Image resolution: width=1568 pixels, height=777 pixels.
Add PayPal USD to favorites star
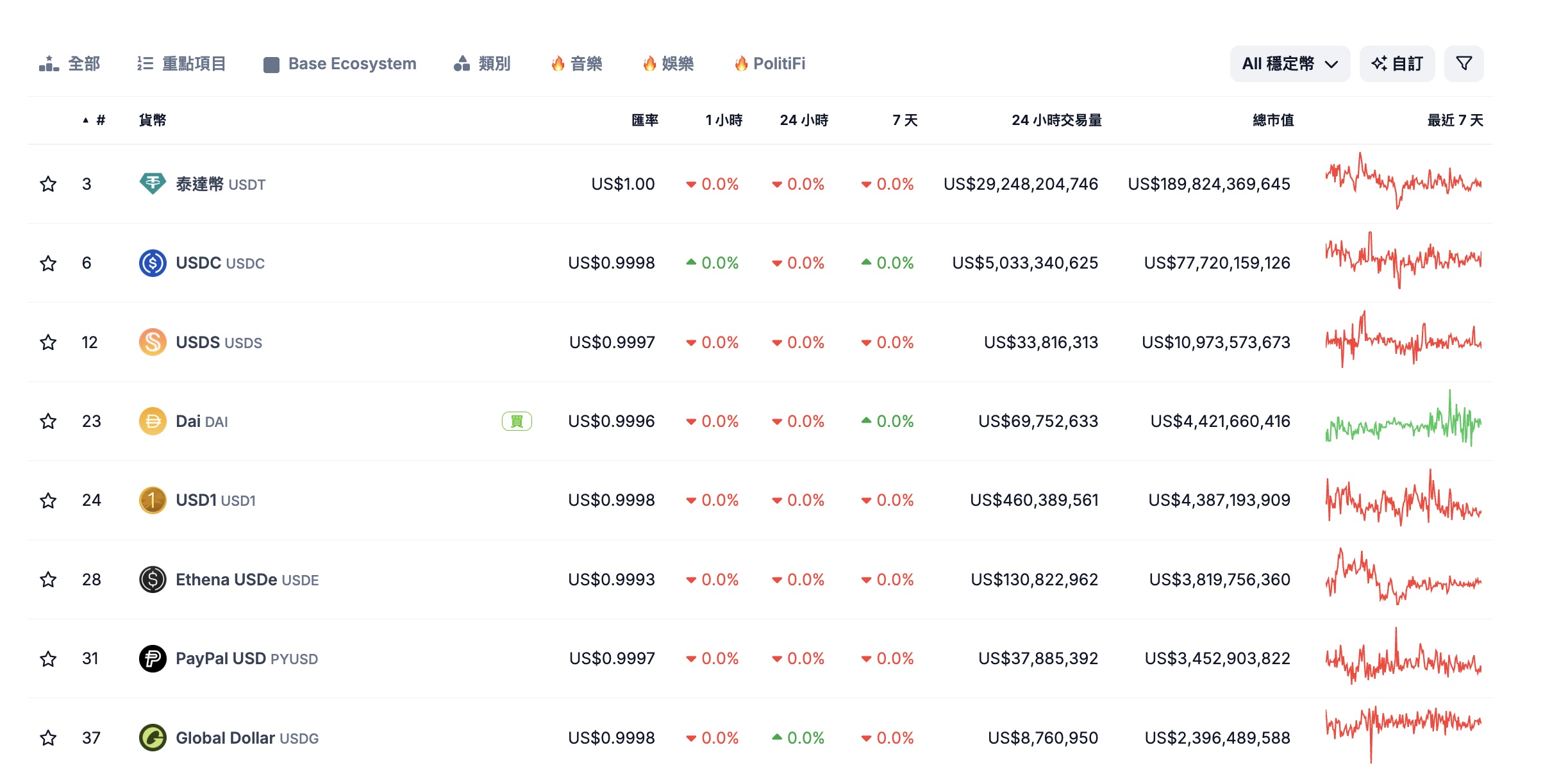click(48, 658)
